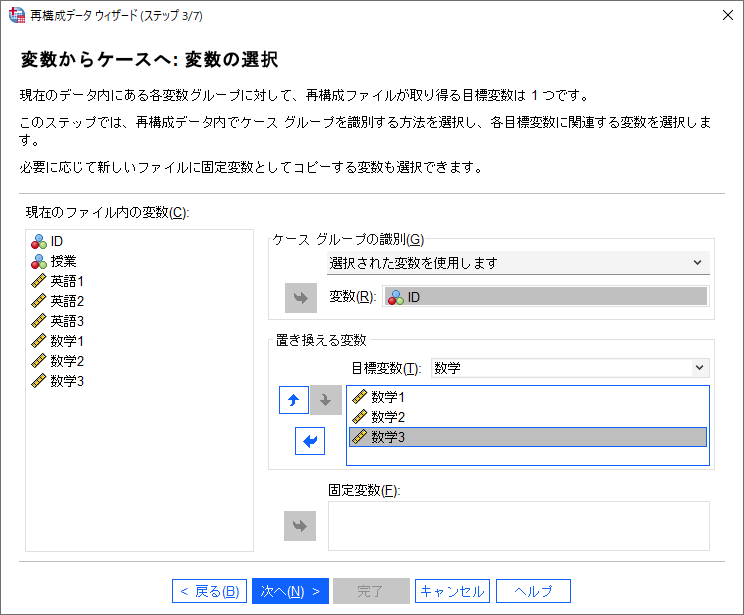Go back with the 戻る button
The height and width of the screenshot is (615, 744).
click(x=208, y=591)
